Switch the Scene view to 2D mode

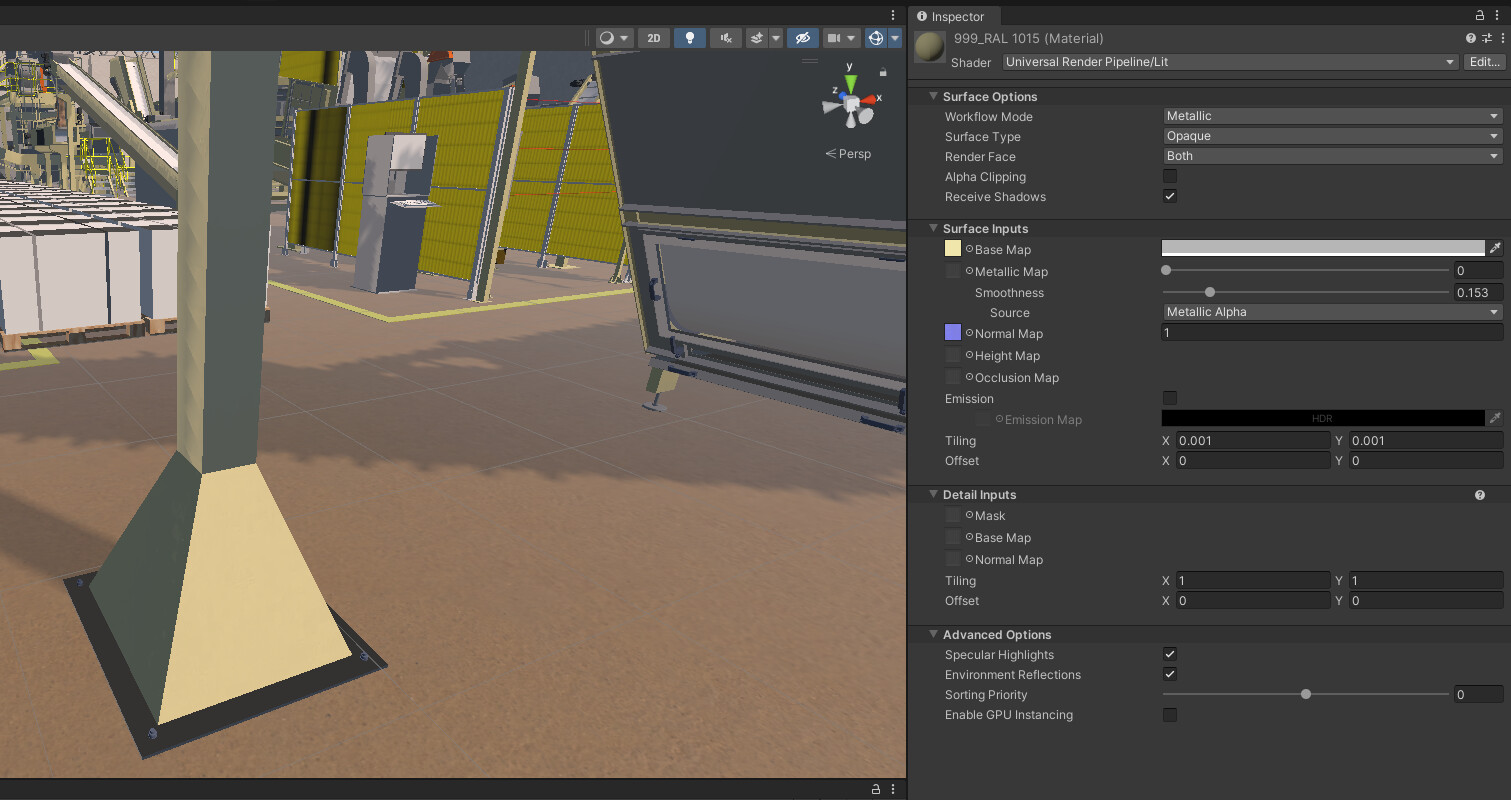(653, 38)
